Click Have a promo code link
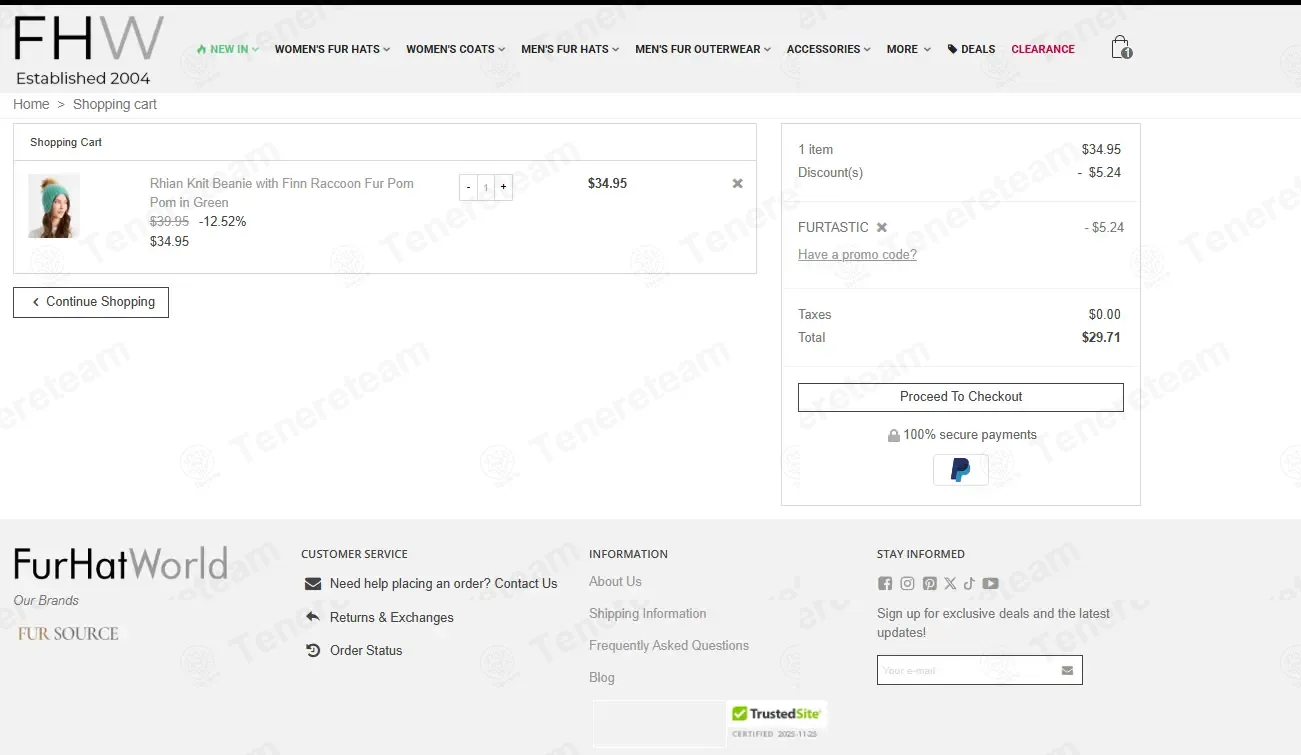Viewport: 1301px width, 755px height. 857,255
